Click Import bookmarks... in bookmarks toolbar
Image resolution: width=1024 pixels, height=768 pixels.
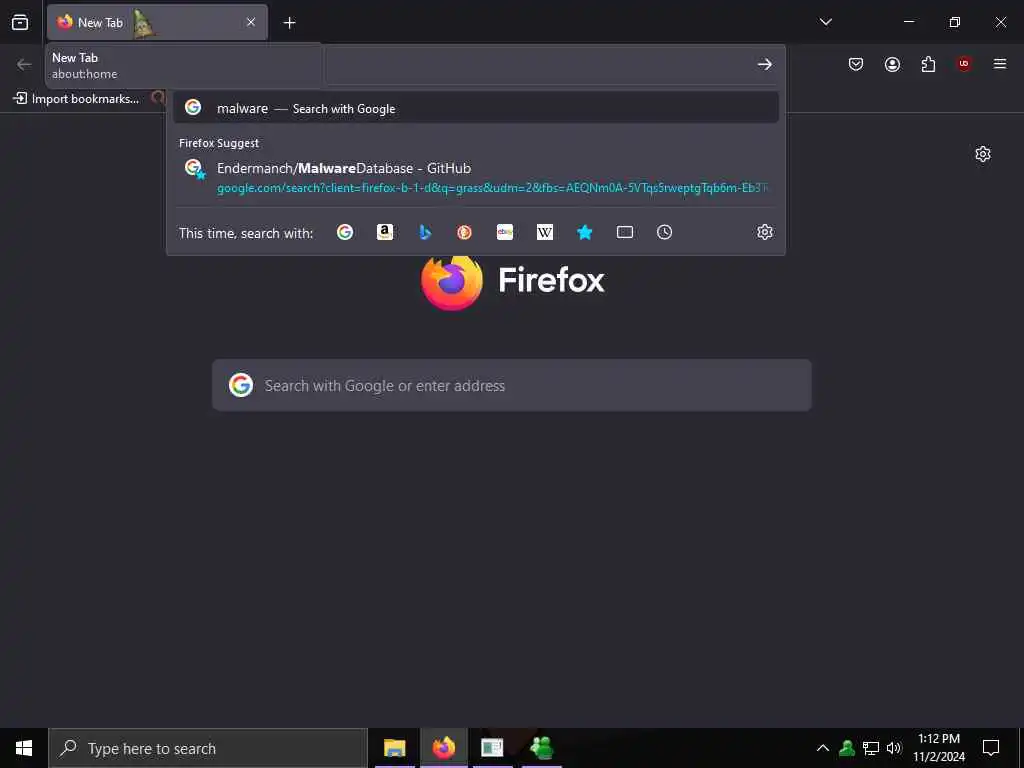point(76,99)
